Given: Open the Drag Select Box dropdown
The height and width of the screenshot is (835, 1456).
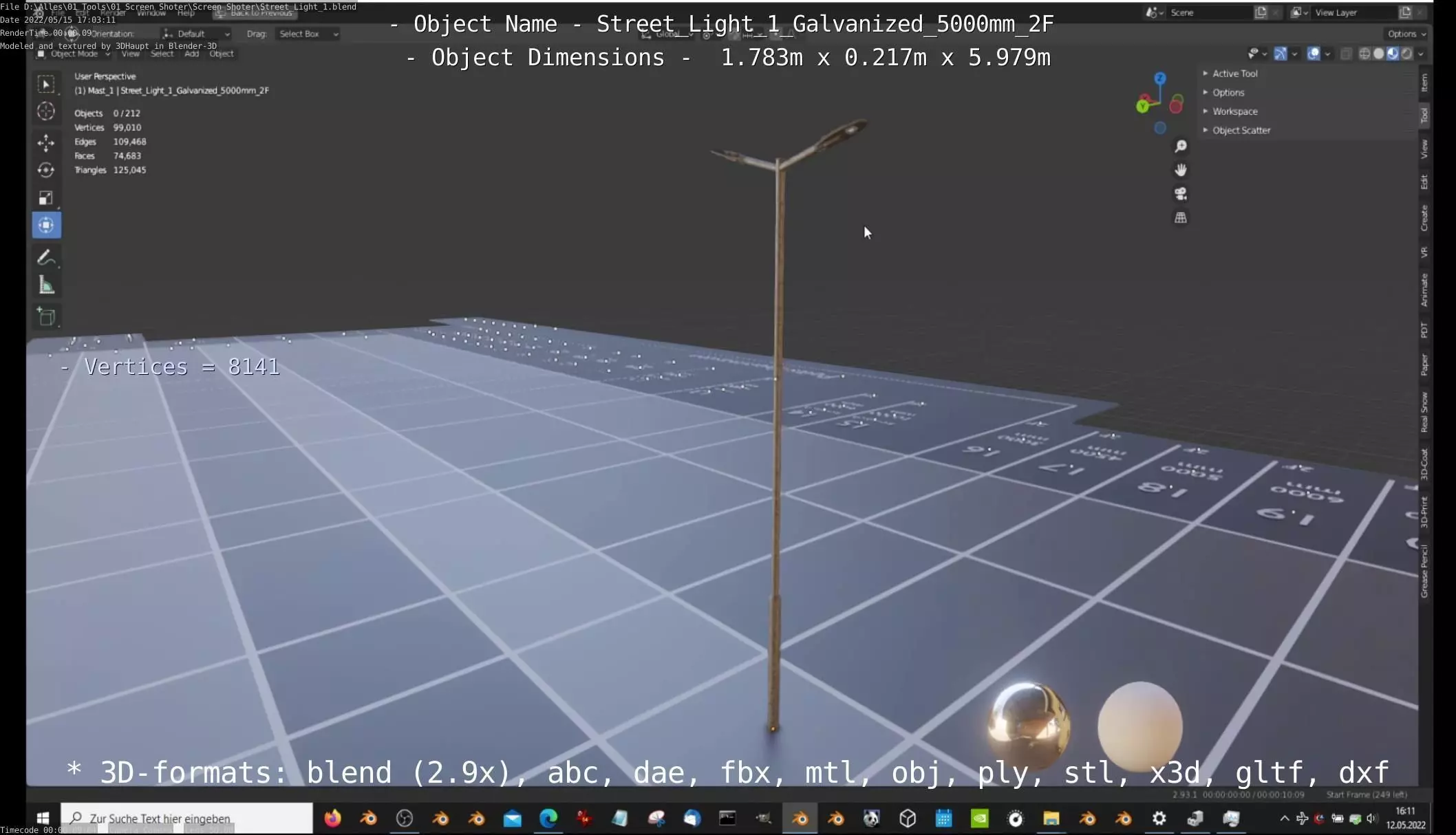Looking at the screenshot, I should pyautogui.click(x=308, y=34).
